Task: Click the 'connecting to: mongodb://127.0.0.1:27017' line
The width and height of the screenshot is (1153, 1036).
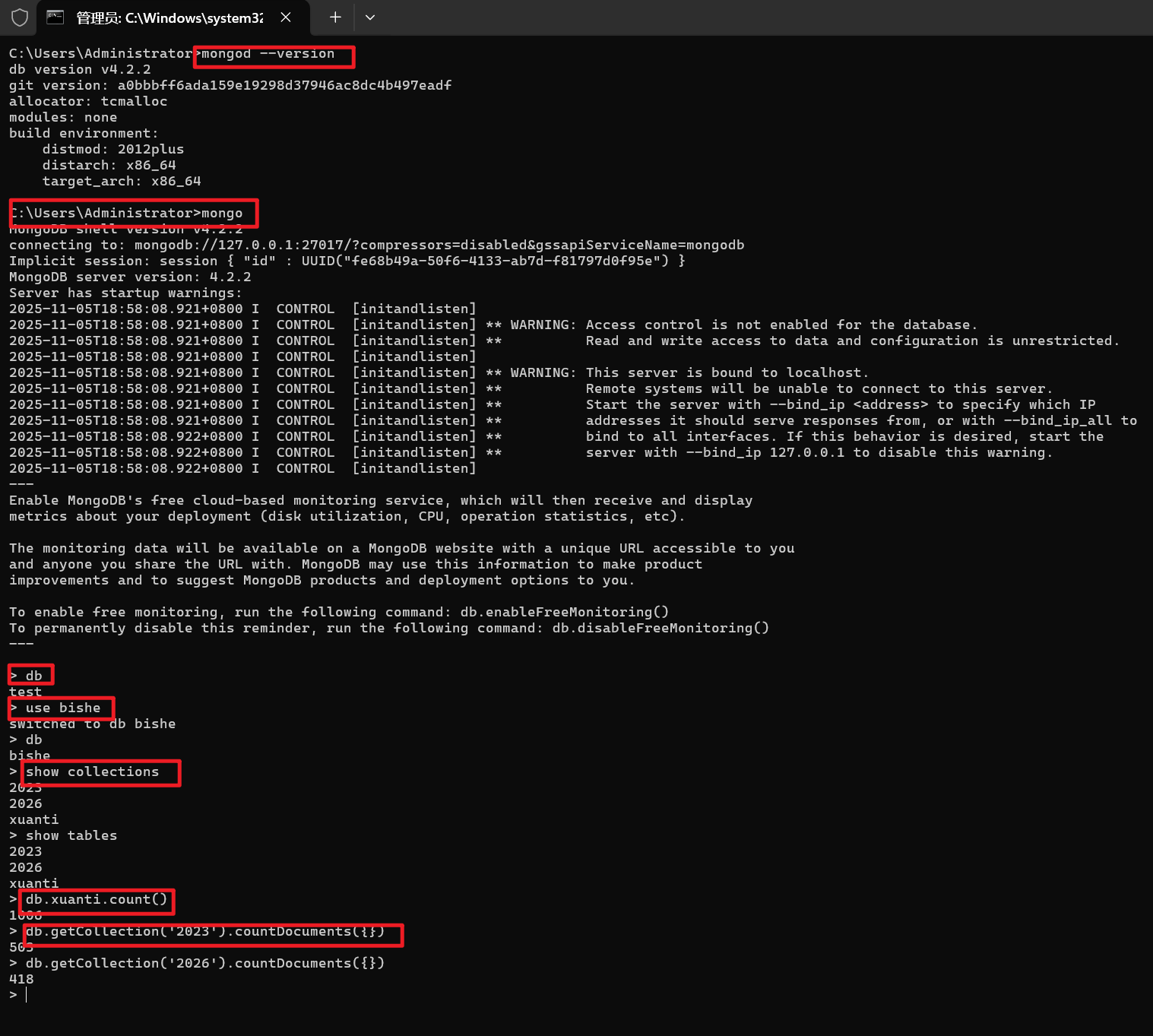Action: [377, 245]
